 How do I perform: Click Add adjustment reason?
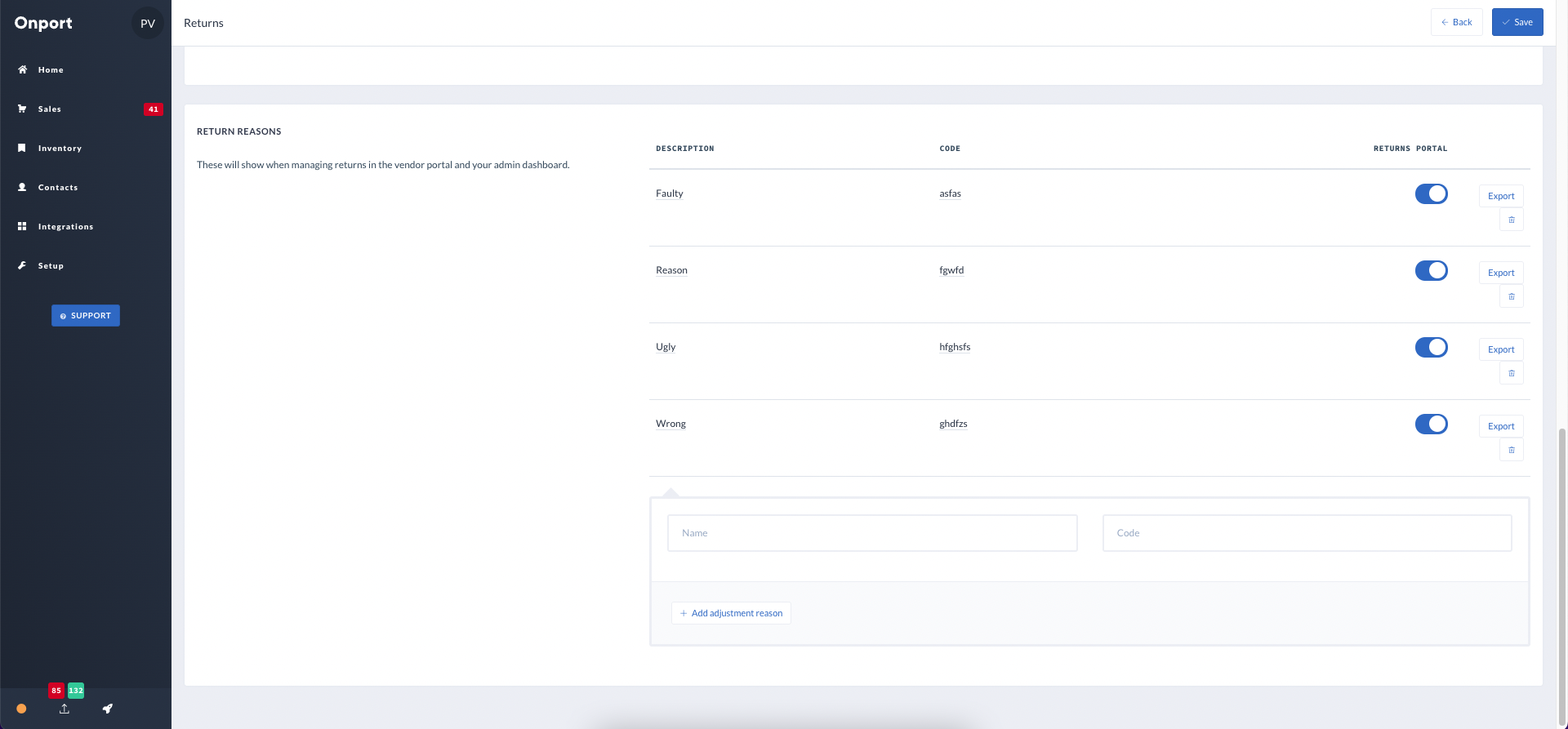[x=731, y=613]
